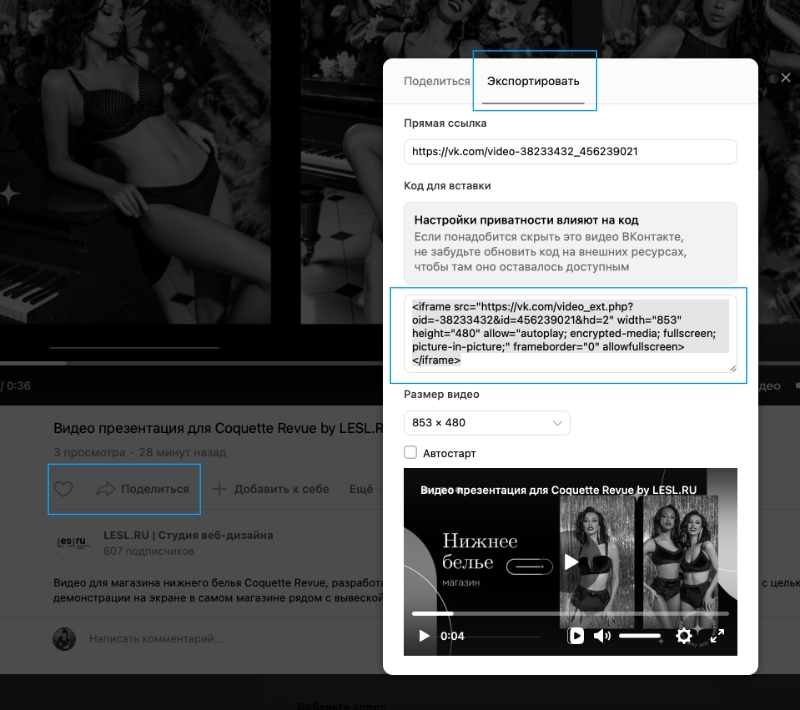Open the 853 × 480 video size dropdown
Viewport: 800px width, 710px height.
coord(487,423)
